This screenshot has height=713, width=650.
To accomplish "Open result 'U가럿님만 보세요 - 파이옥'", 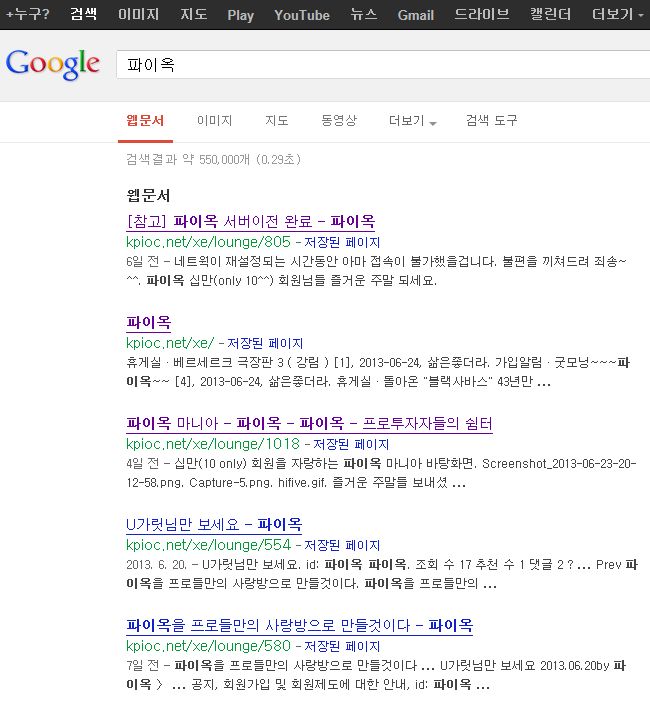I will click(x=214, y=524).
